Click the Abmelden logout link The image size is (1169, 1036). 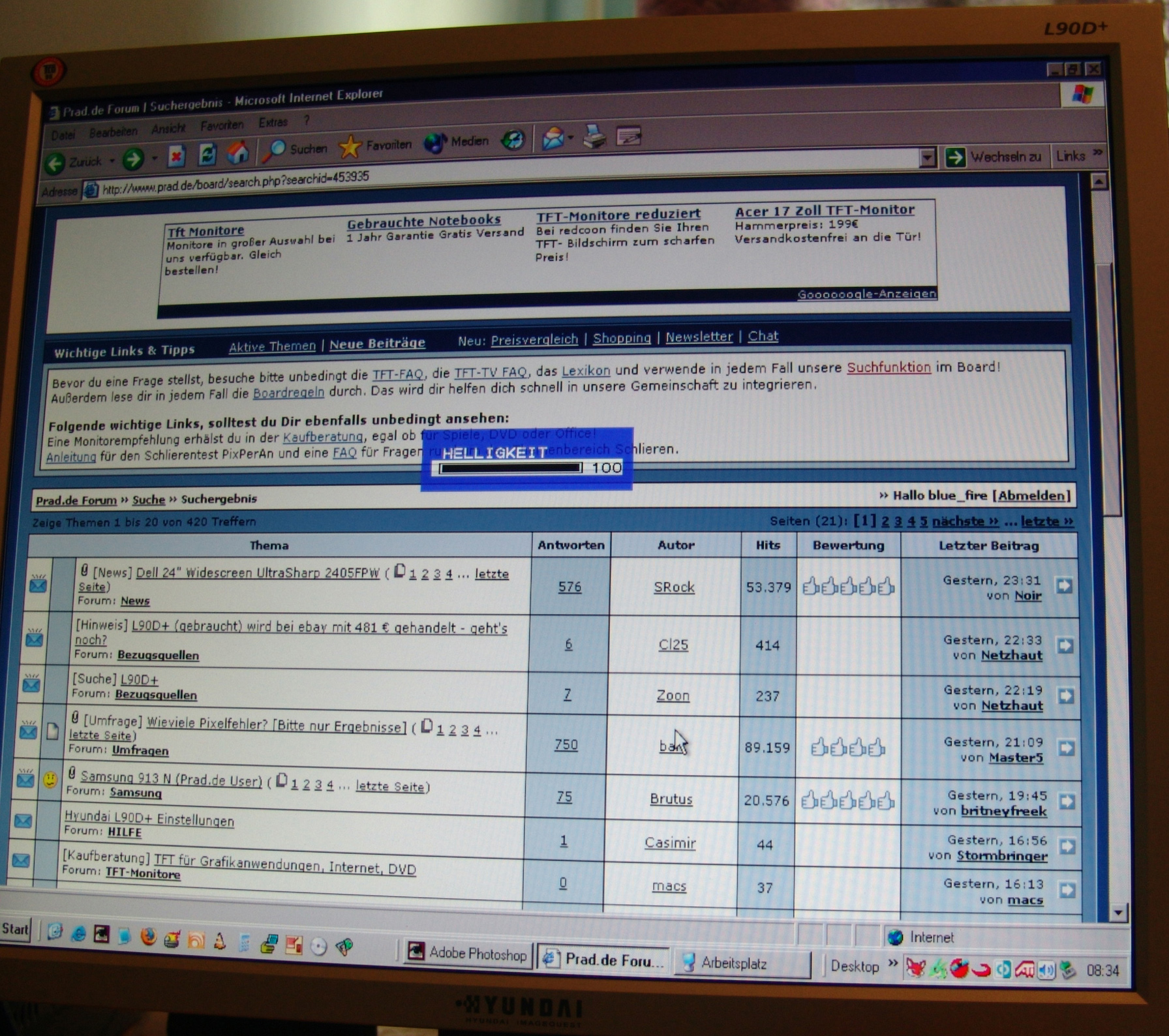click(1033, 495)
